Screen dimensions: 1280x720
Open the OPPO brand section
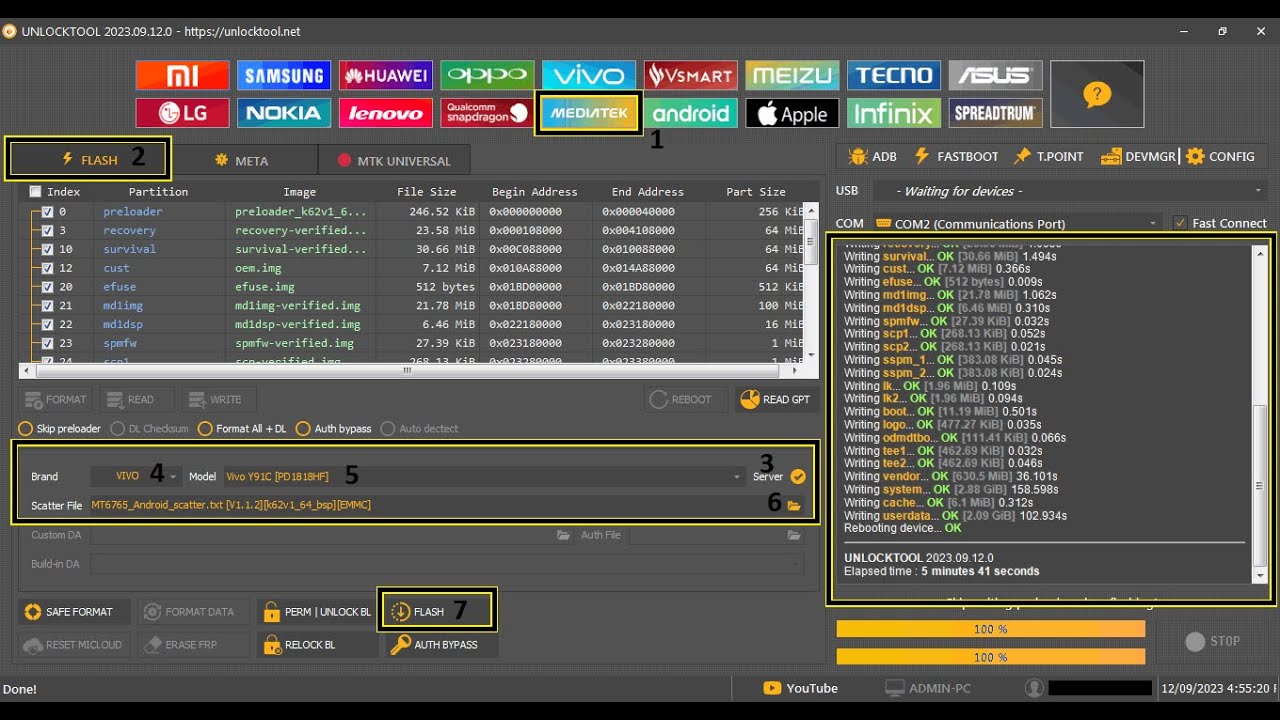487,75
